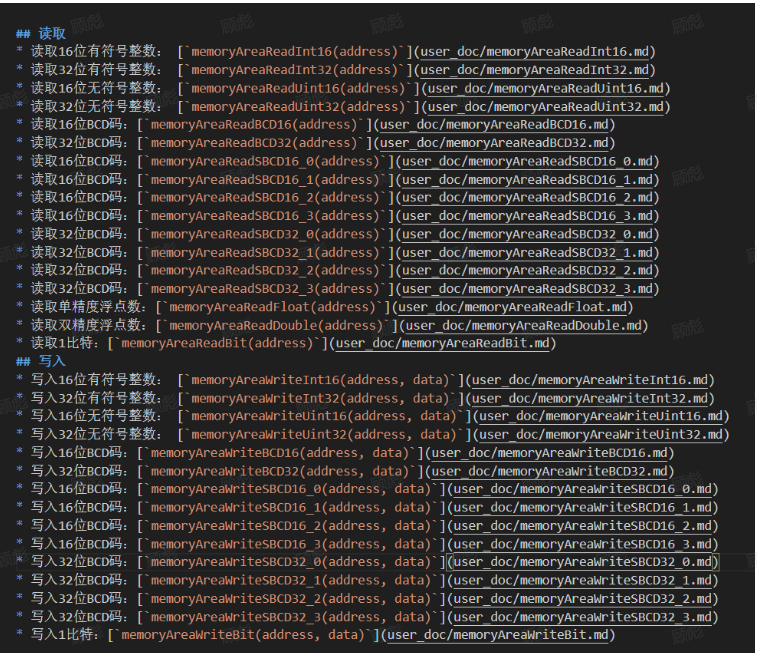Follow the user_doc/memoryAreaWriteUint32.md link
Viewport: 757px width, 656px height.
(603, 435)
